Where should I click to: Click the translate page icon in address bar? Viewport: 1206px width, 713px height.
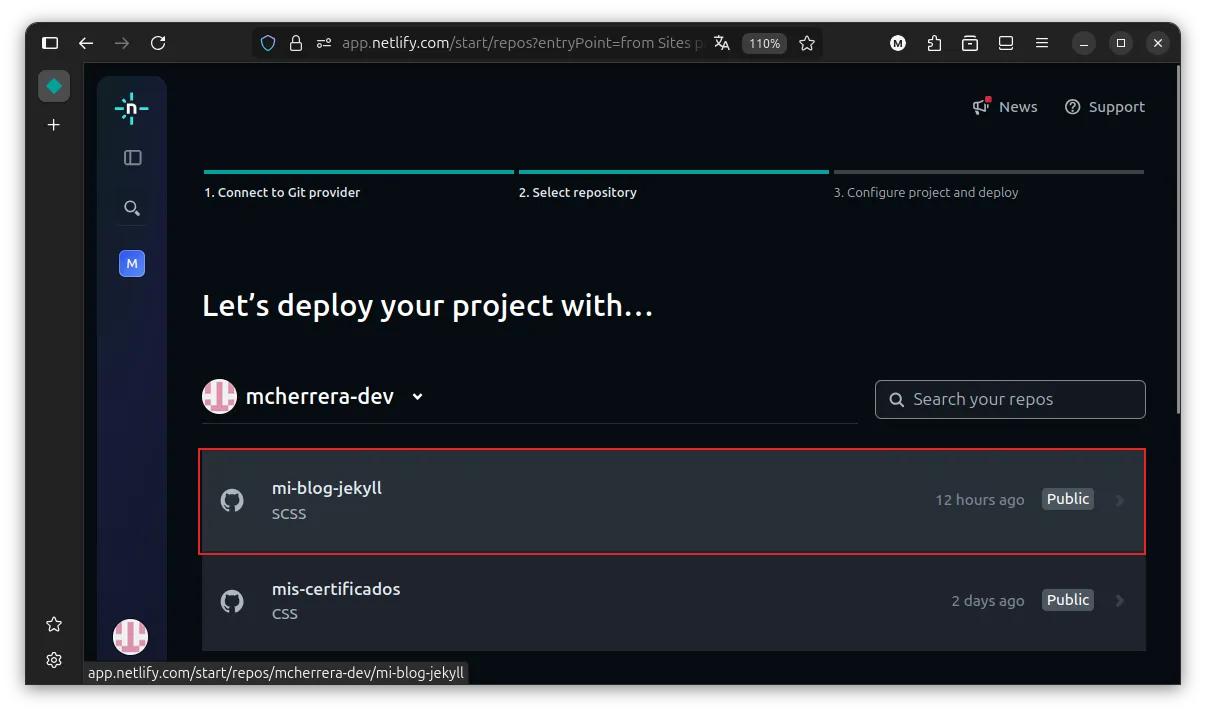722,43
